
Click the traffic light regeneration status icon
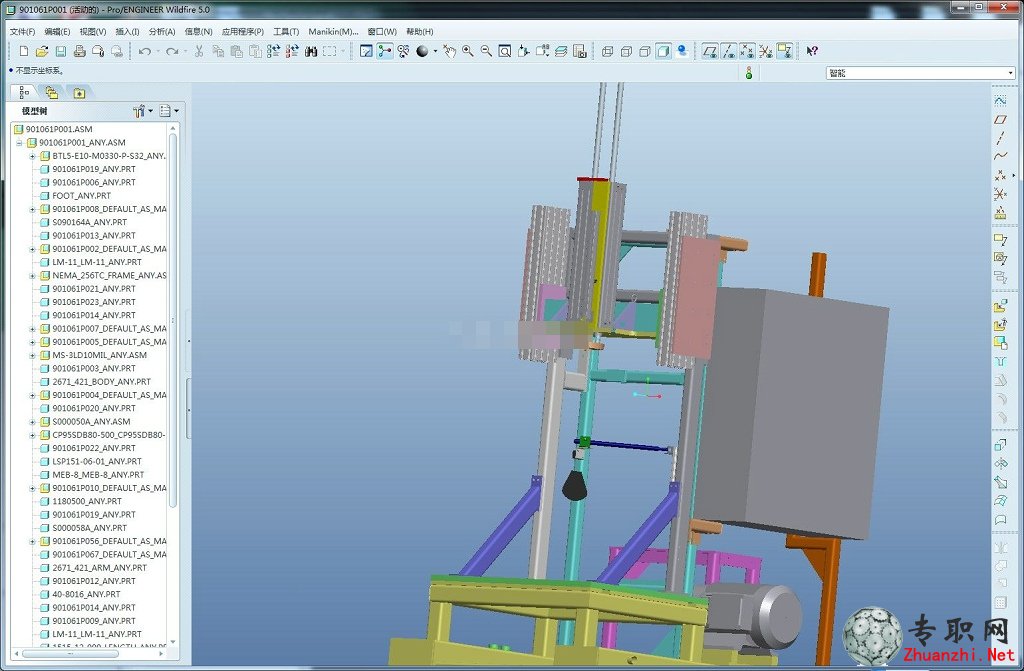tap(749, 73)
